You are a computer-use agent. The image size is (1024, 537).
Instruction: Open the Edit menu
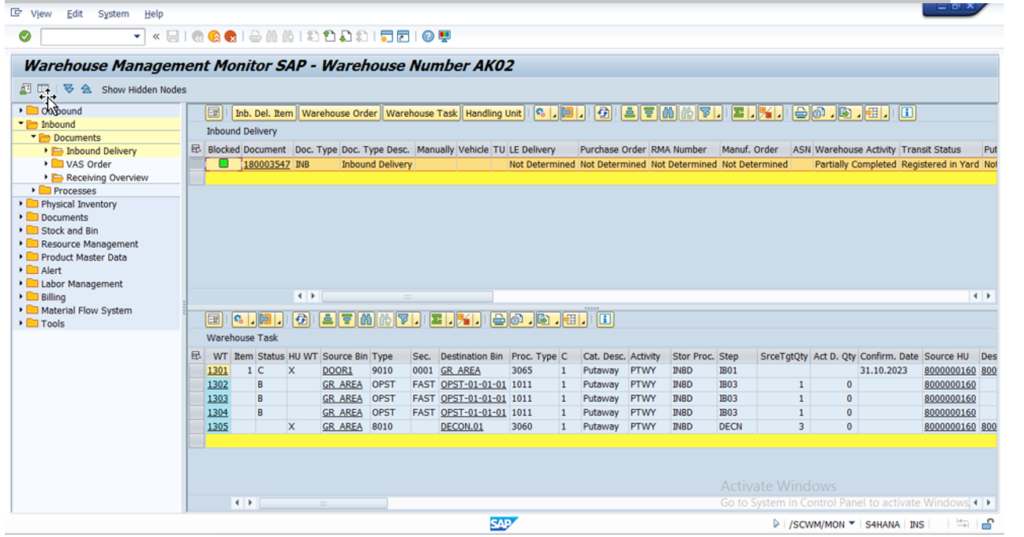74,14
